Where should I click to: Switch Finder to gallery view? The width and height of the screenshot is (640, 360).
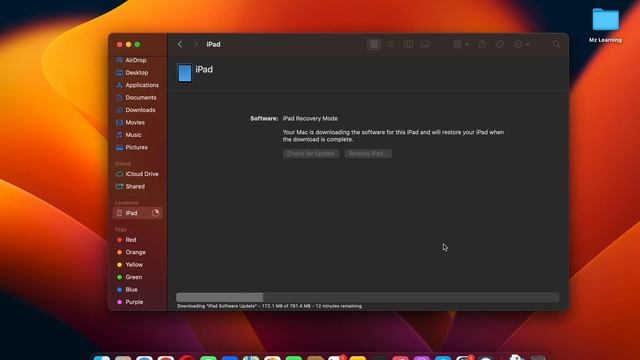click(x=425, y=44)
